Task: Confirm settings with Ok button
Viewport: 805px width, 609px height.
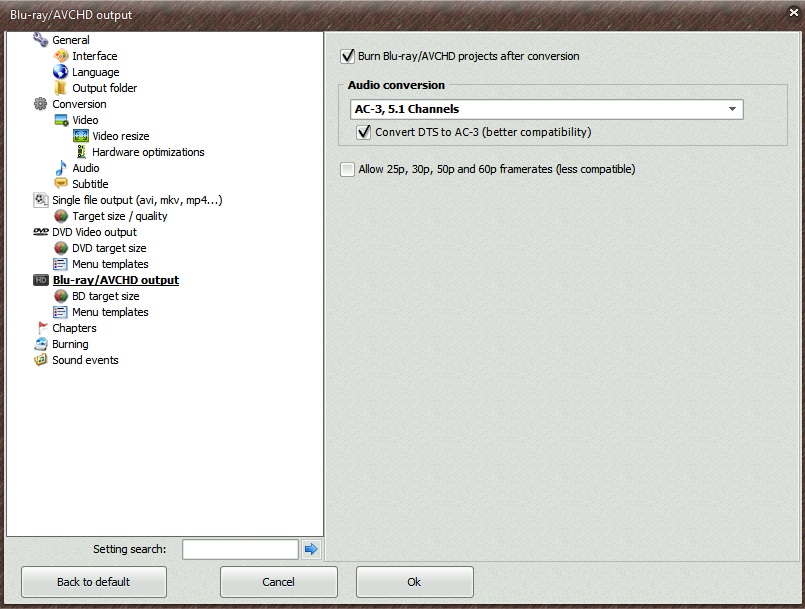Action: 415,582
